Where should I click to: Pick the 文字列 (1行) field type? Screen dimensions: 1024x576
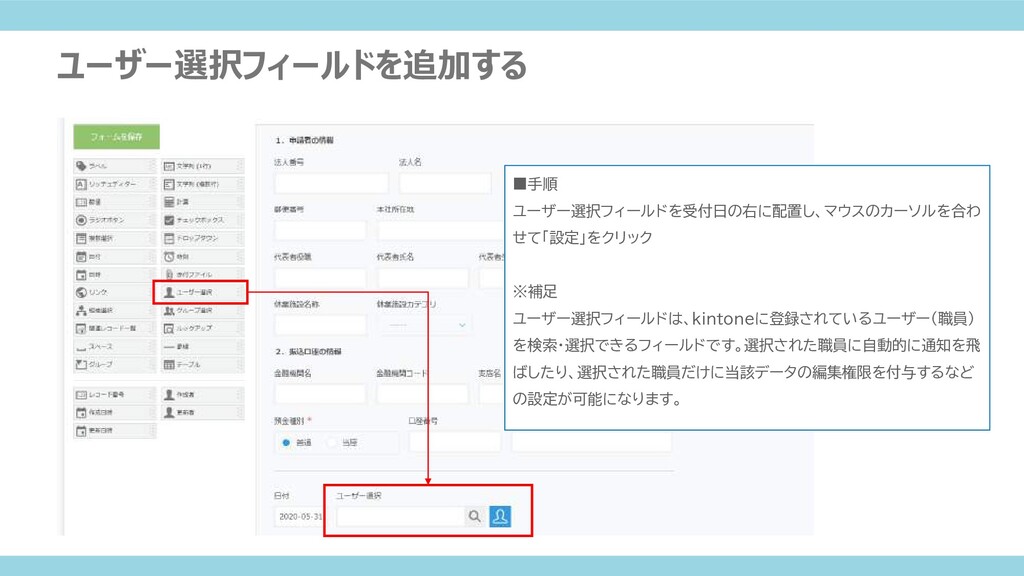[202, 166]
